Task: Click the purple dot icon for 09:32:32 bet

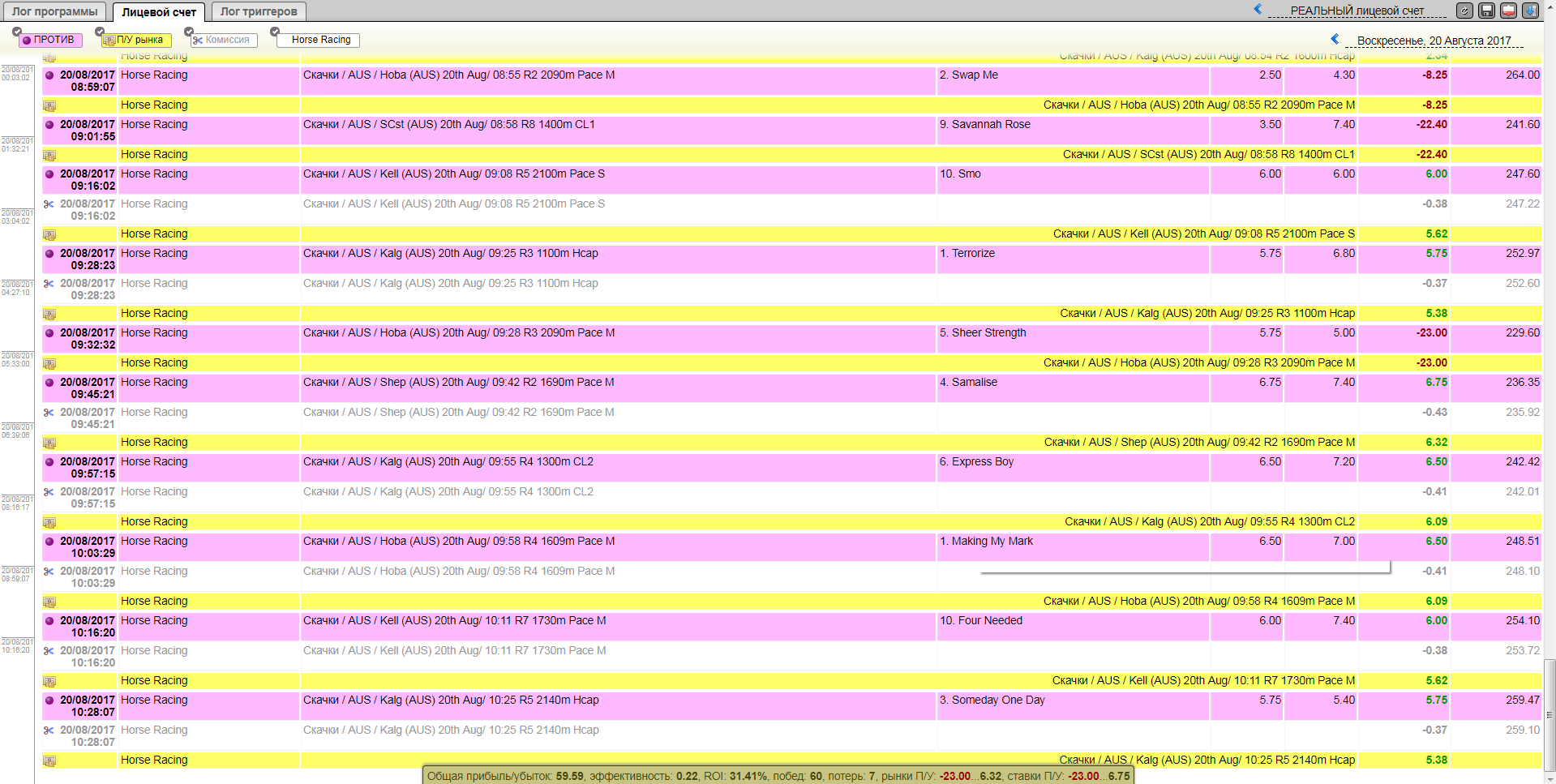Action: coord(49,333)
